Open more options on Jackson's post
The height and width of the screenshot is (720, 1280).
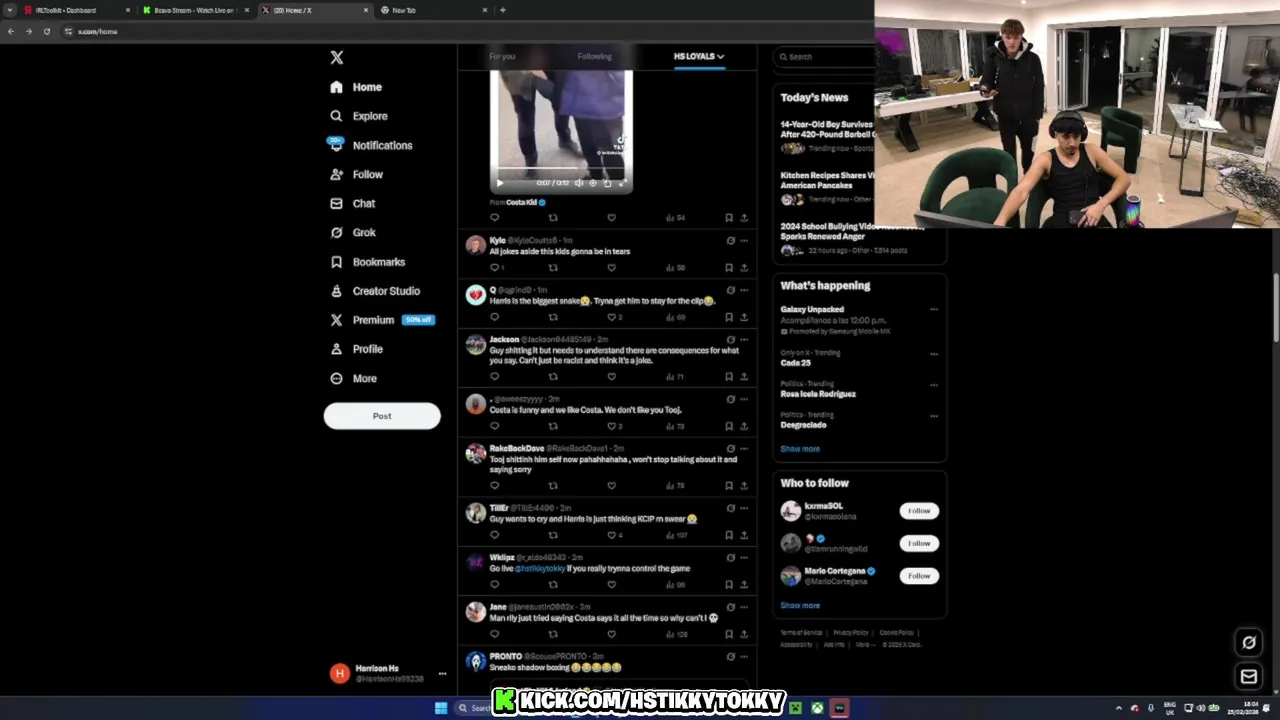[744, 340]
